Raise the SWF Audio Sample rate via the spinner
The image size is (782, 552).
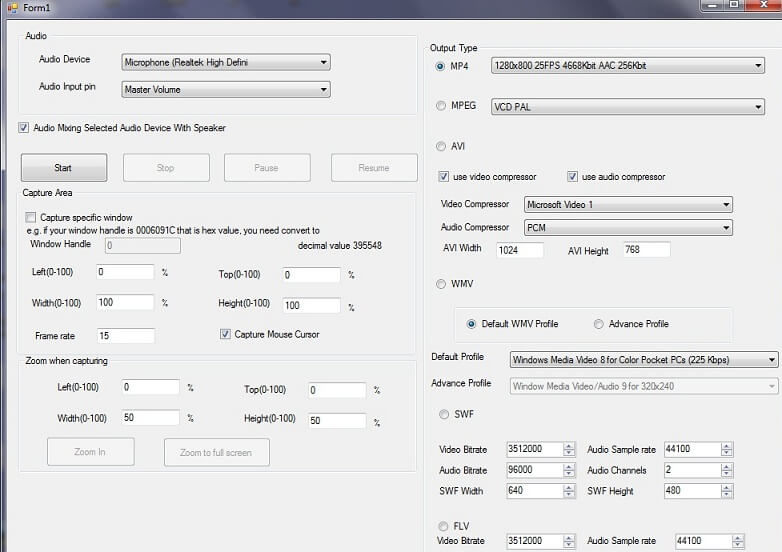click(x=727, y=446)
